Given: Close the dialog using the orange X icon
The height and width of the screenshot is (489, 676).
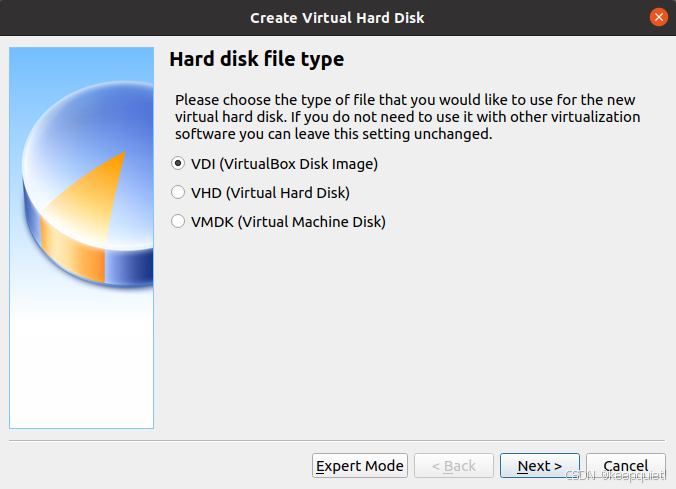Looking at the screenshot, I should (x=658, y=17).
